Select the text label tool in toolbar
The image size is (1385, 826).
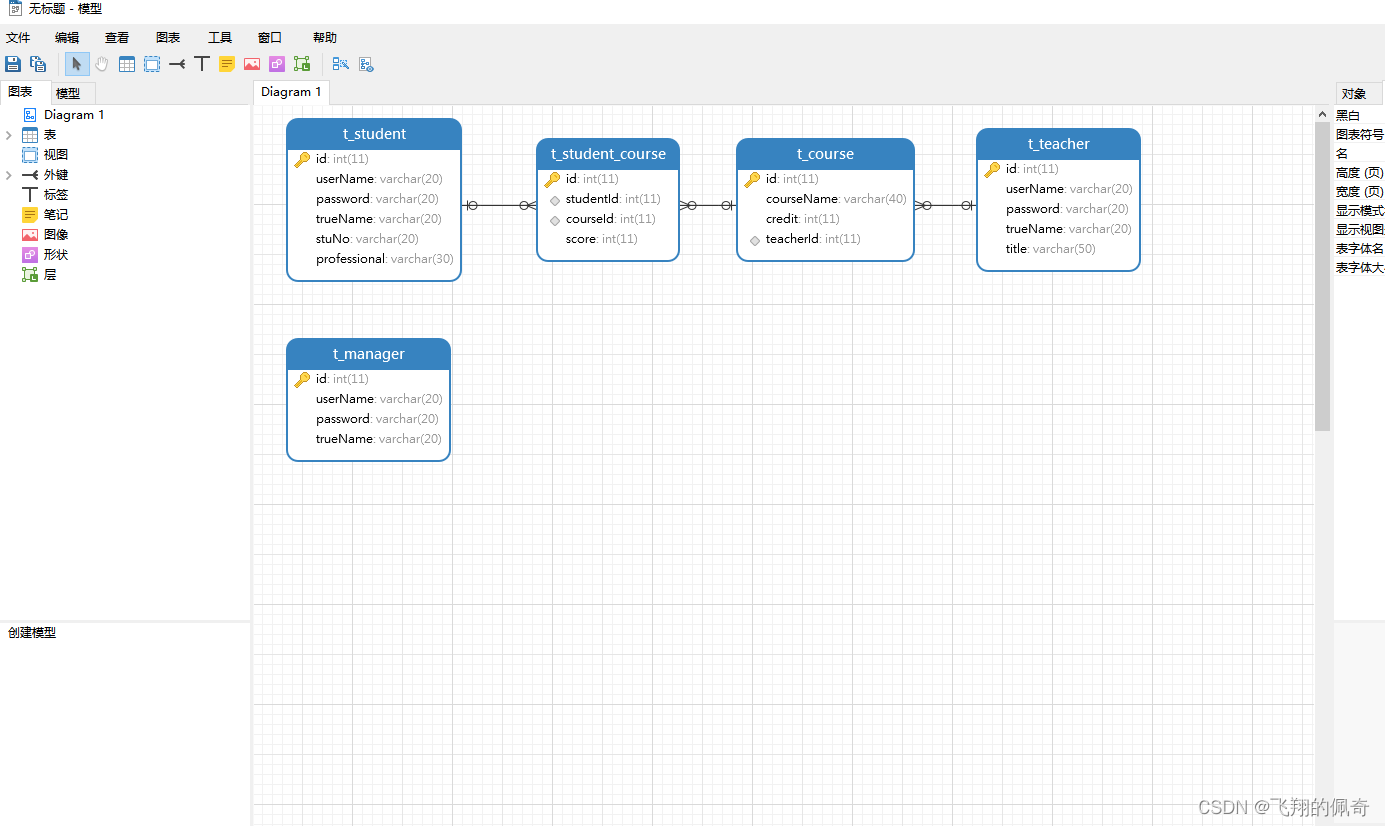pyautogui.click(x=202, y=64)
